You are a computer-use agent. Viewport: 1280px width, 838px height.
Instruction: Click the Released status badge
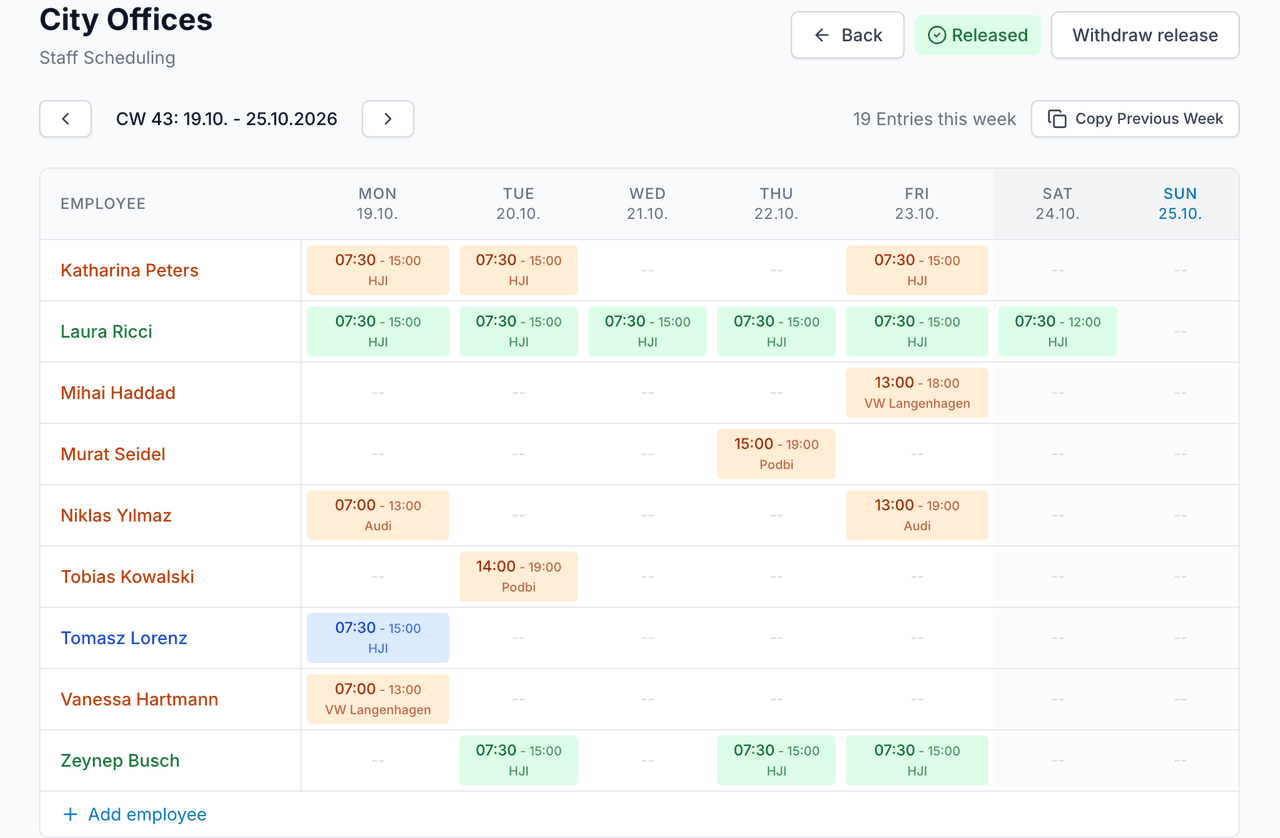[x=978, y=35]
